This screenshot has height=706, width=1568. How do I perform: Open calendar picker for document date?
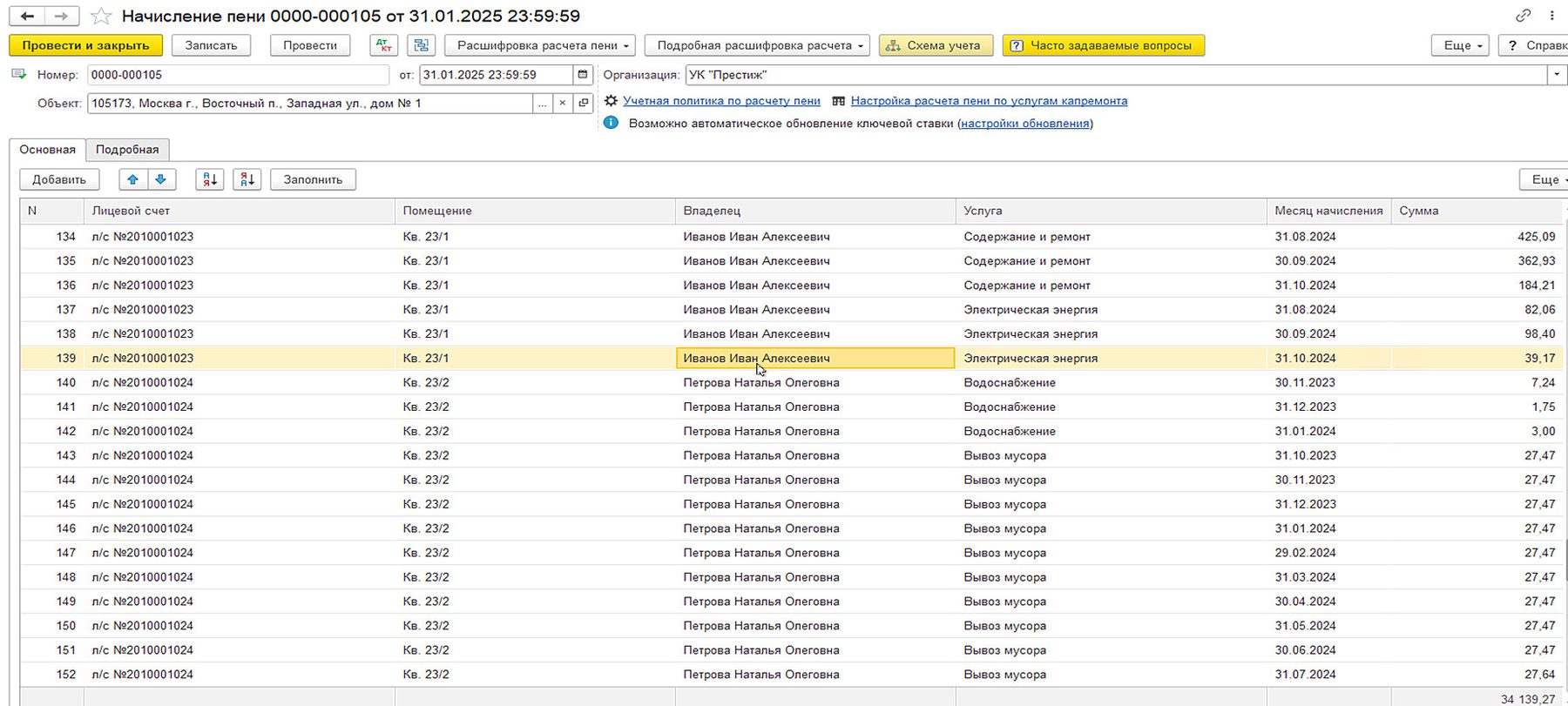pyautogui.click(x=583, y=75)
